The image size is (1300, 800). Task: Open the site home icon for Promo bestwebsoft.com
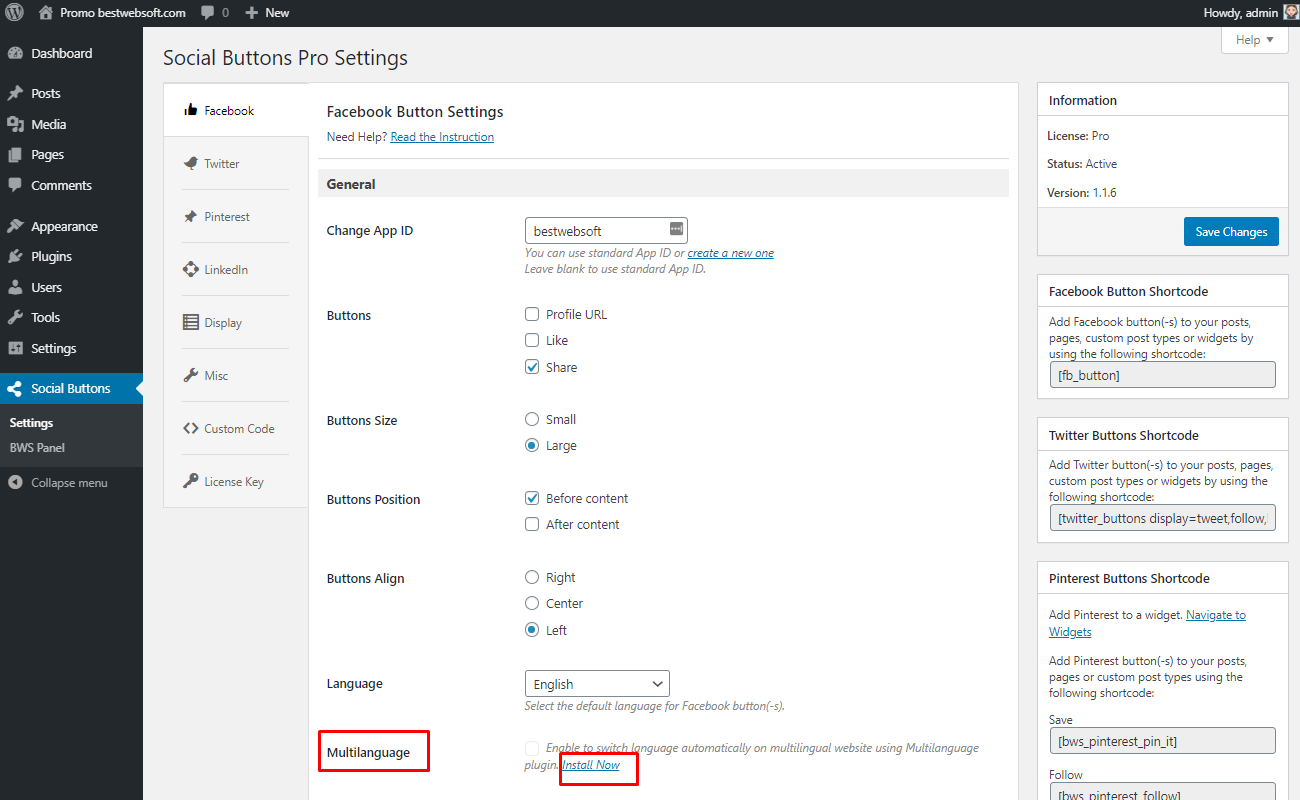46,13
